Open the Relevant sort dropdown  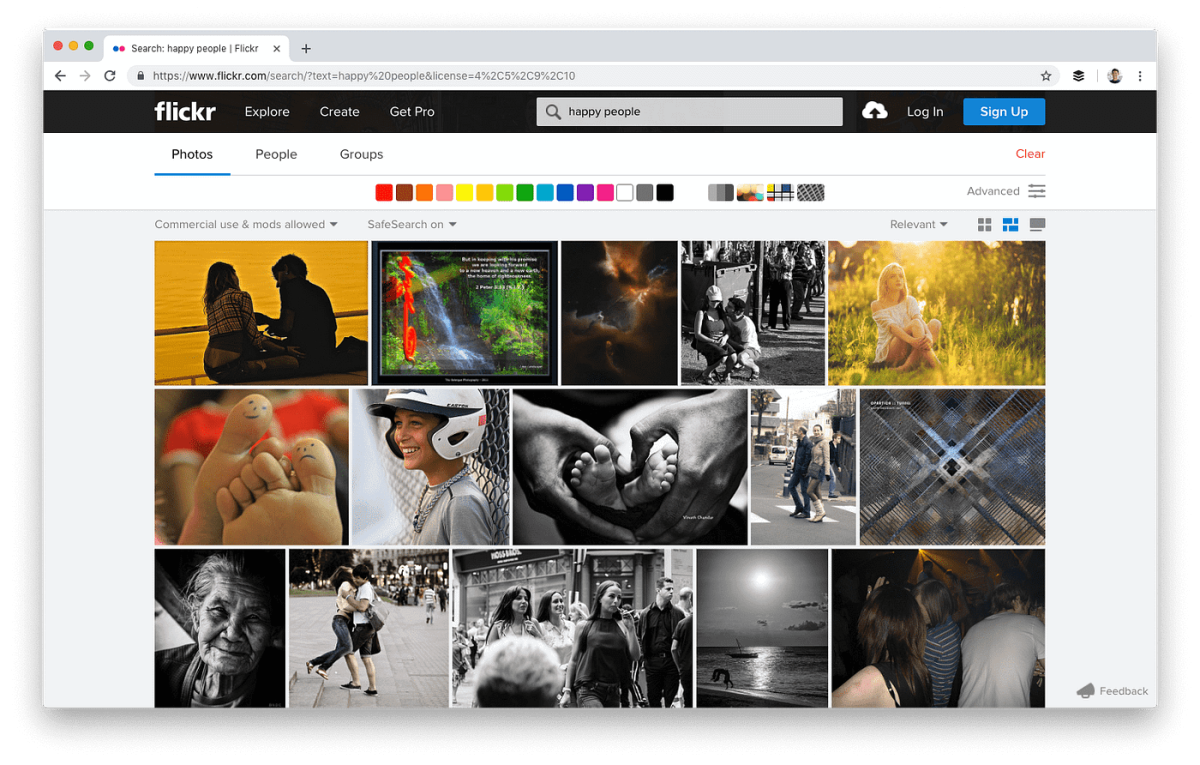point(918,225)
